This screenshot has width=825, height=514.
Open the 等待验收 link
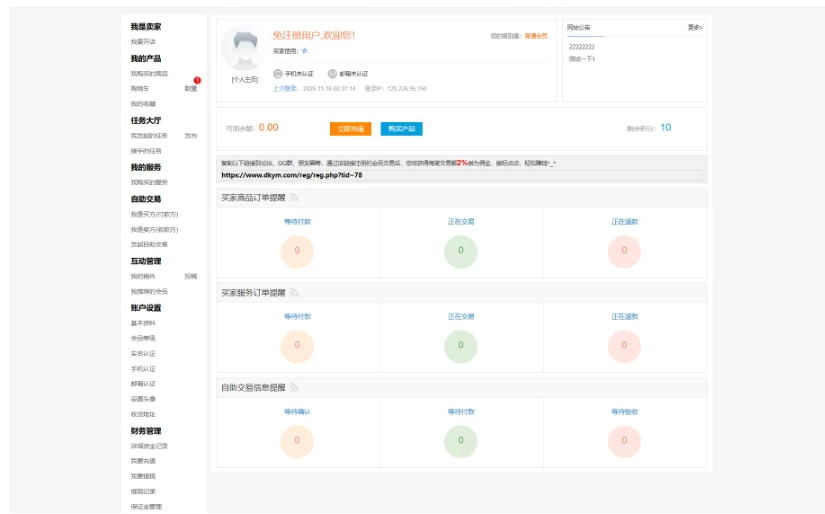625,412
